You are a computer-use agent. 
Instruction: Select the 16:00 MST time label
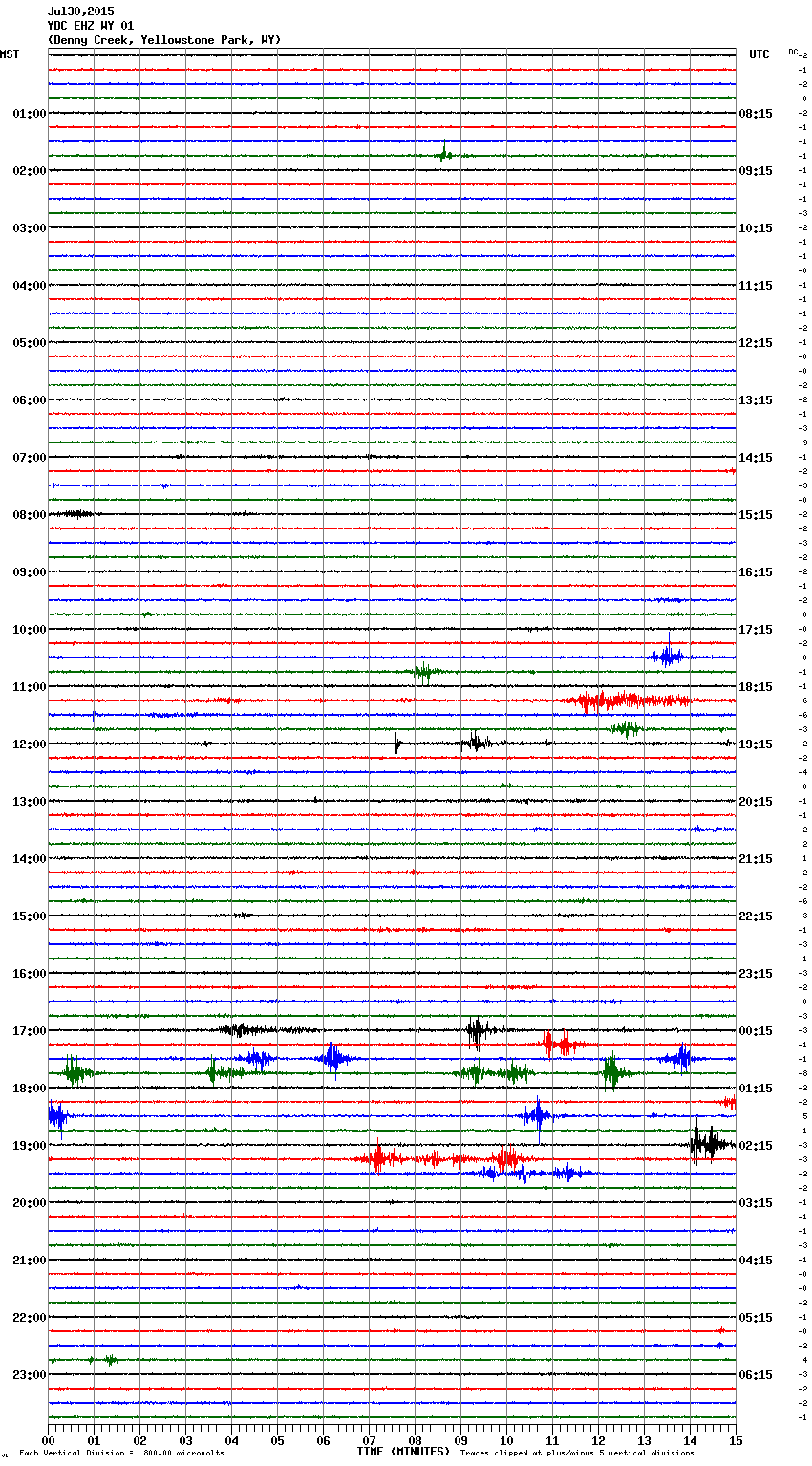(29, 974)
